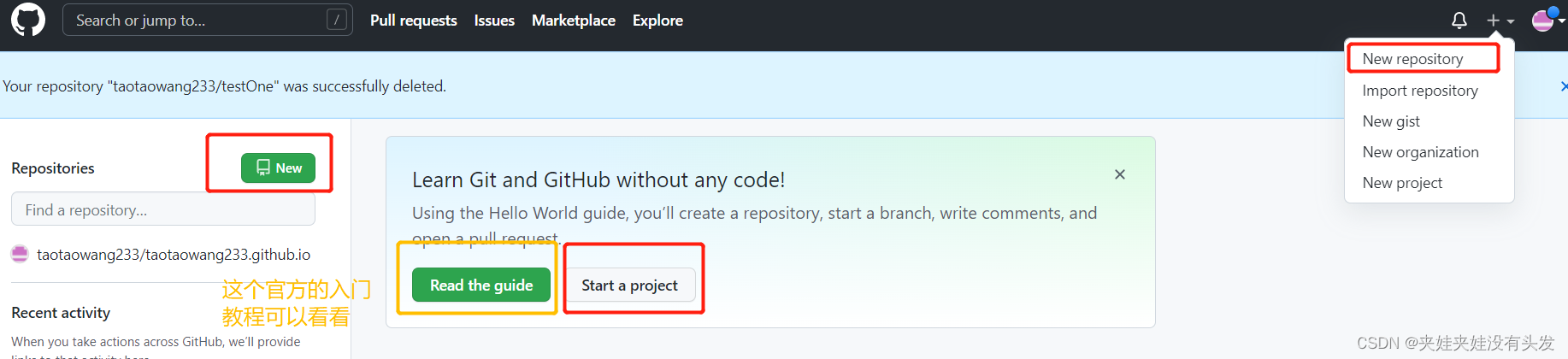Open the GitHub home logo
Viewport: 1568px width, 359px height.
pyautogui.click(x=28, y=20)
